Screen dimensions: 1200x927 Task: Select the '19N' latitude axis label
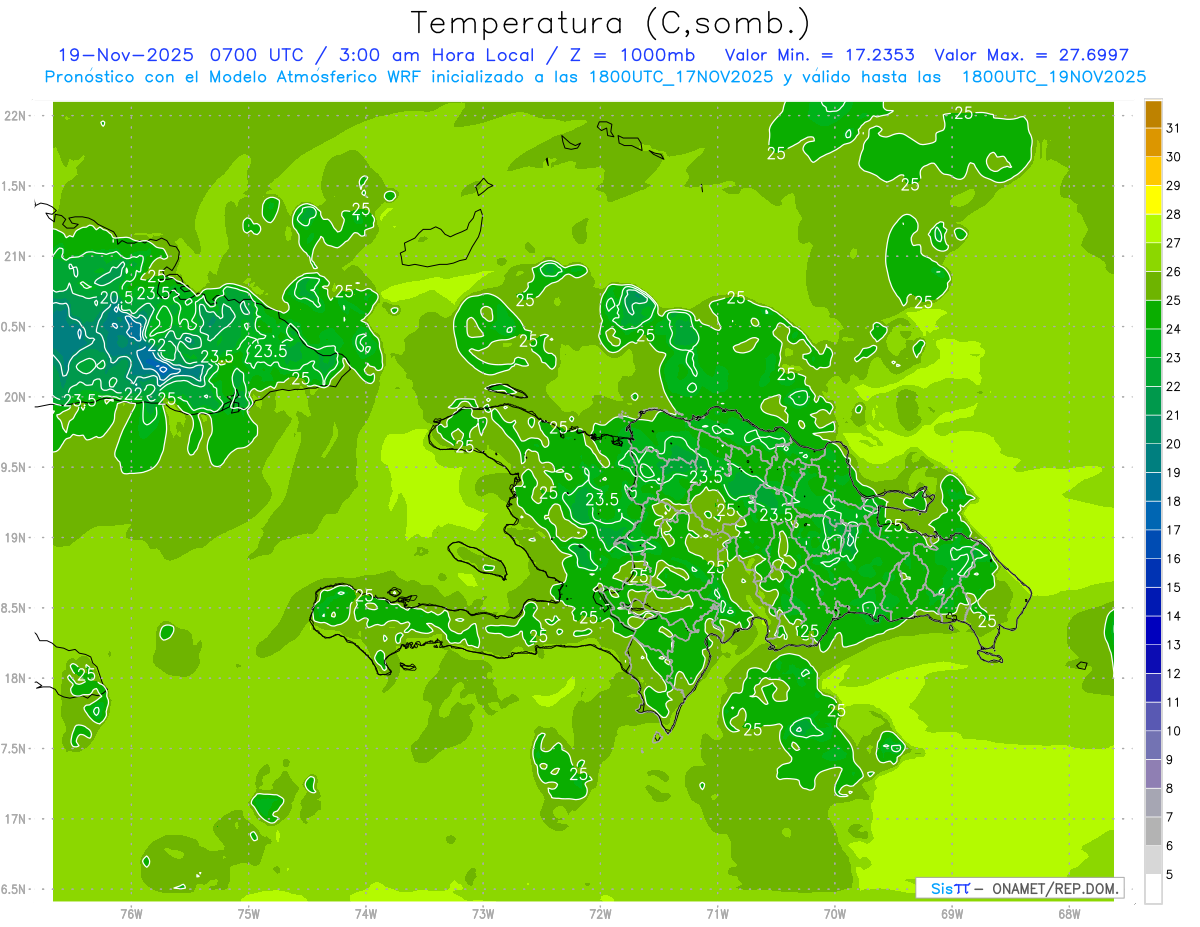coord(16,538)
